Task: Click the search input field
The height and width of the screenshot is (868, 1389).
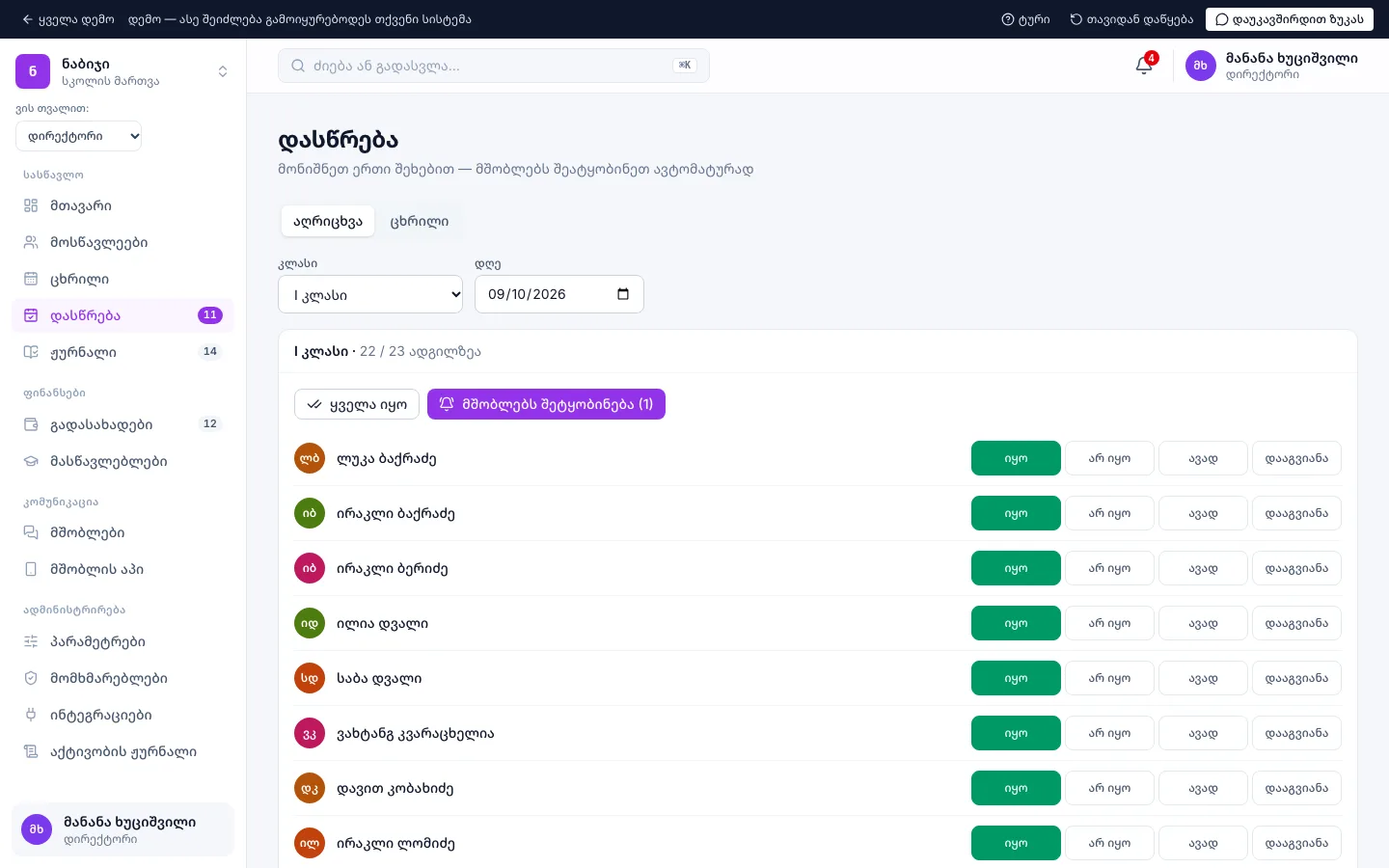Action: [x=493, y=66]
